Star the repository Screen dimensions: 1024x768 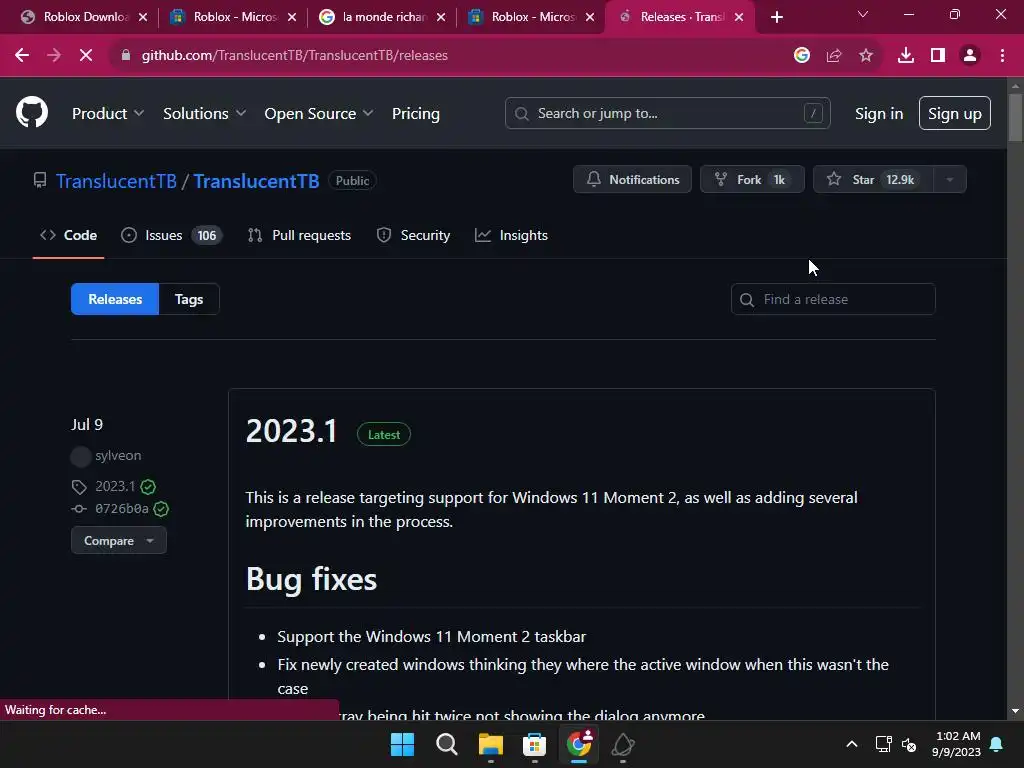[873, 180]
